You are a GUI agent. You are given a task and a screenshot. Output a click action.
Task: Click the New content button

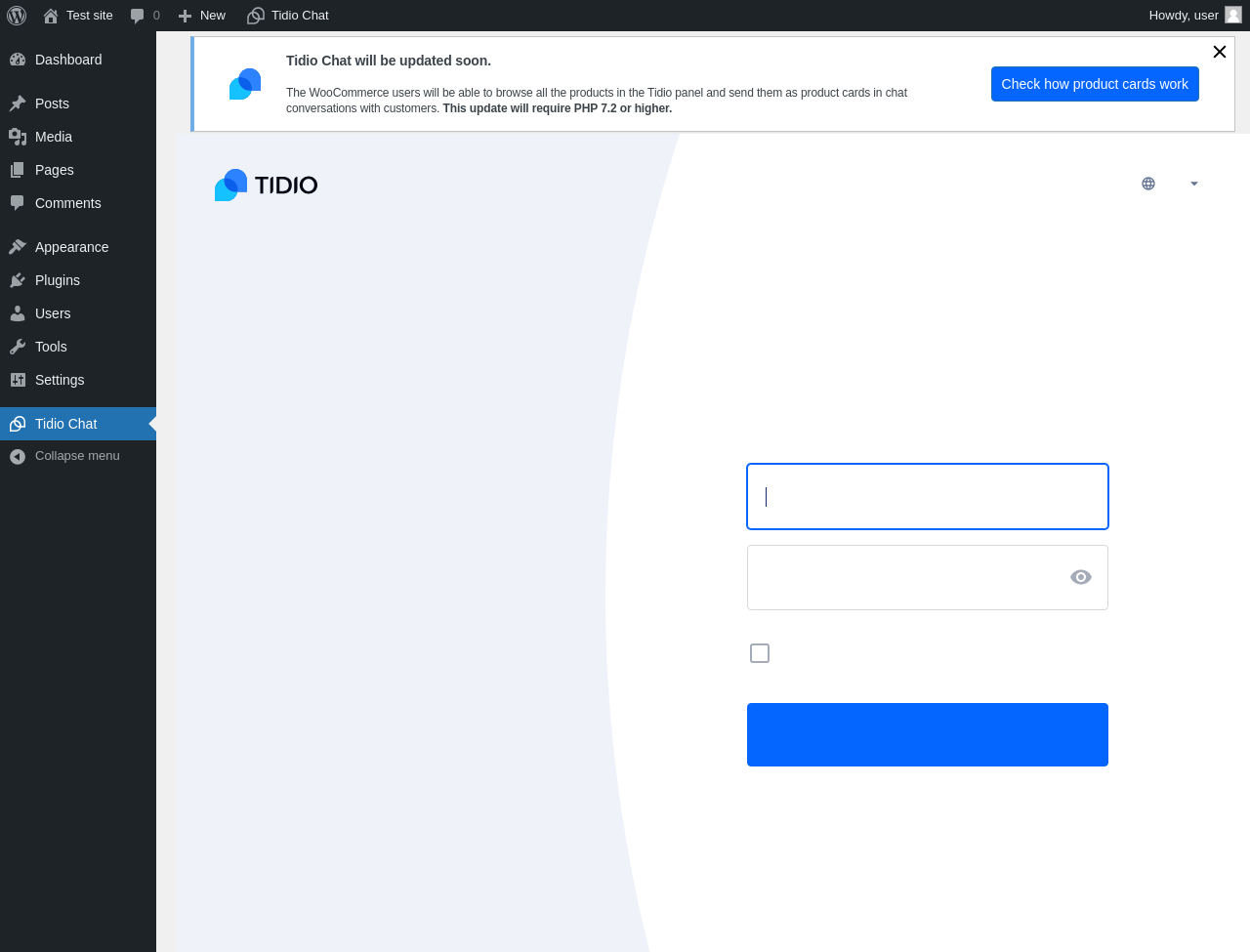pyautogui.click(x=202, y=16)
